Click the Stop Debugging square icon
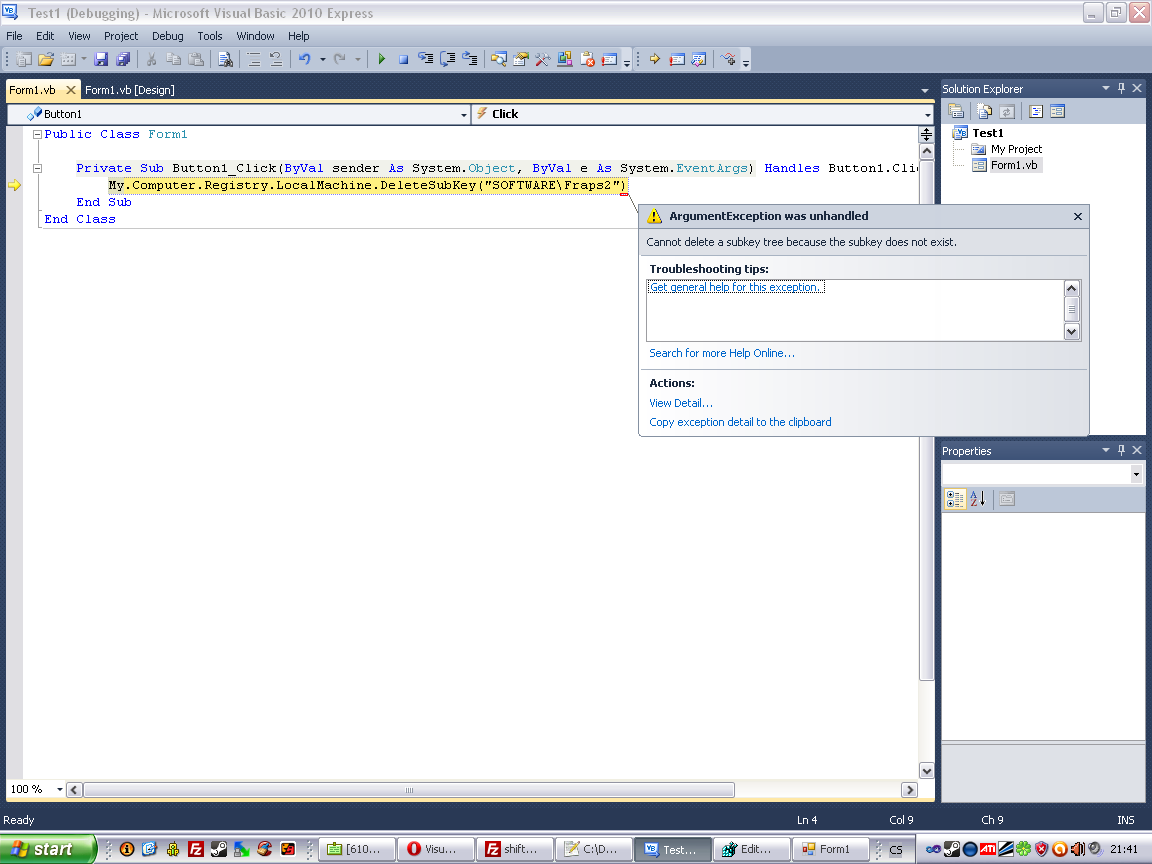 click(403, 60)
